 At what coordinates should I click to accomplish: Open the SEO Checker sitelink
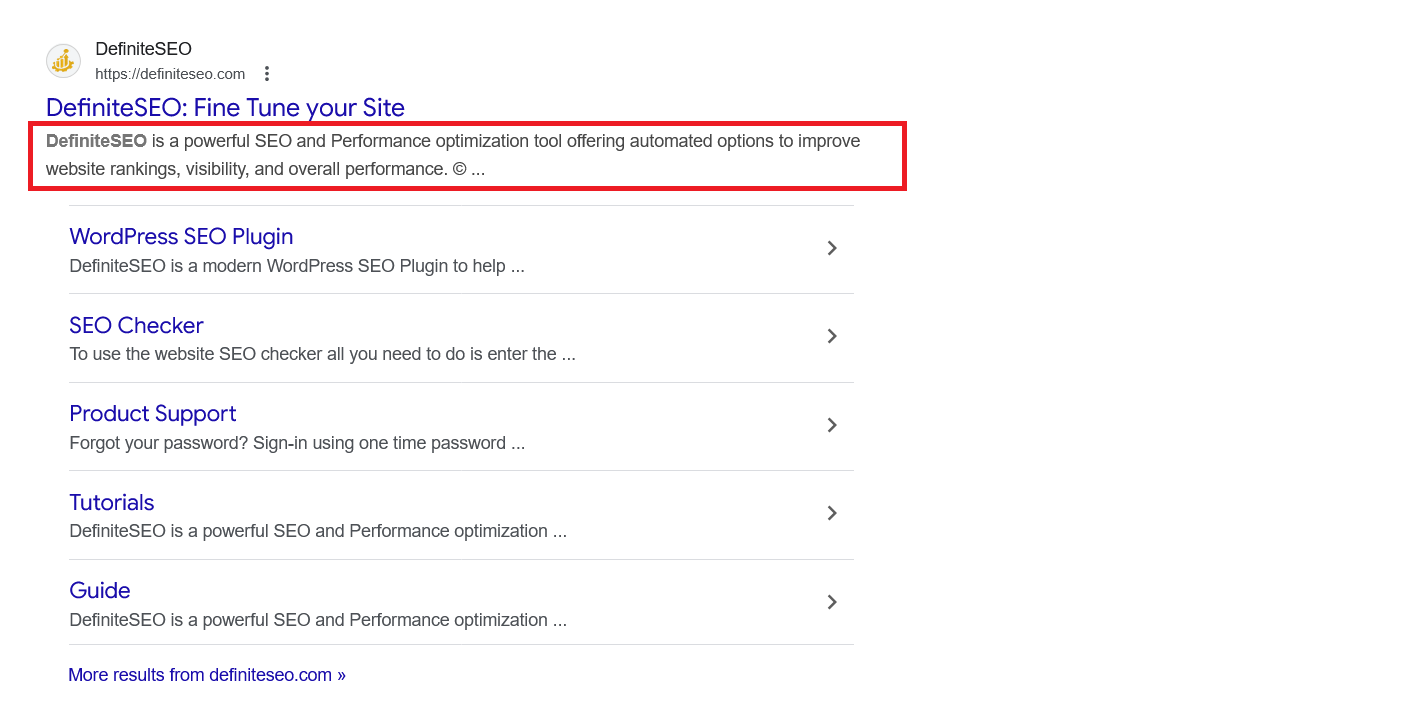[136, 325]
